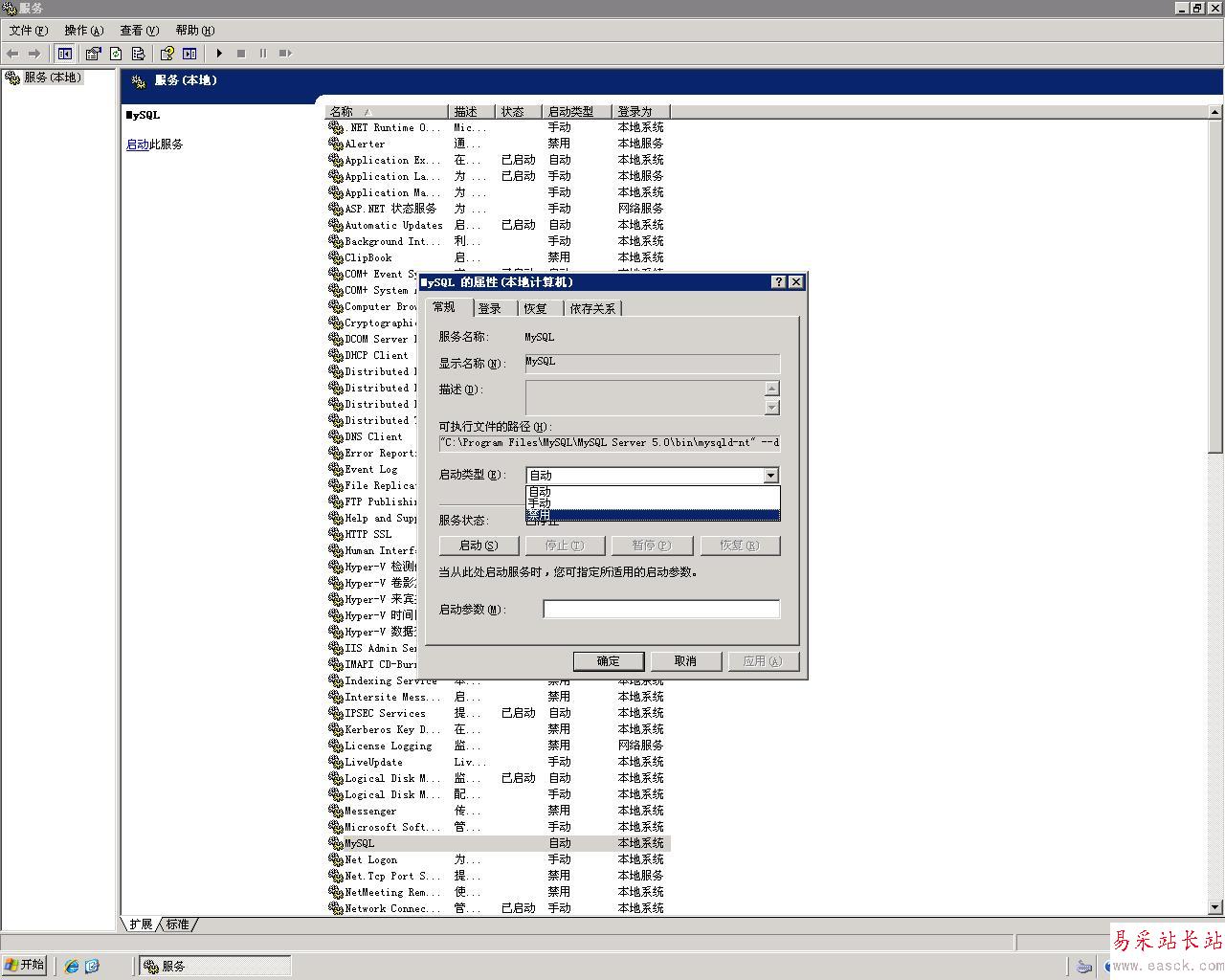The image size is (1225, 980).
Task: Click the executable path field in the dialog
Action: (x=610, y=443)
